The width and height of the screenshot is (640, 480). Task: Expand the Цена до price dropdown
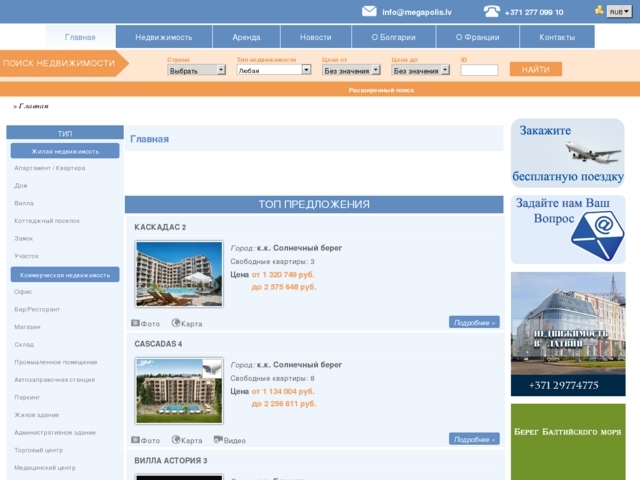point(420,71)
